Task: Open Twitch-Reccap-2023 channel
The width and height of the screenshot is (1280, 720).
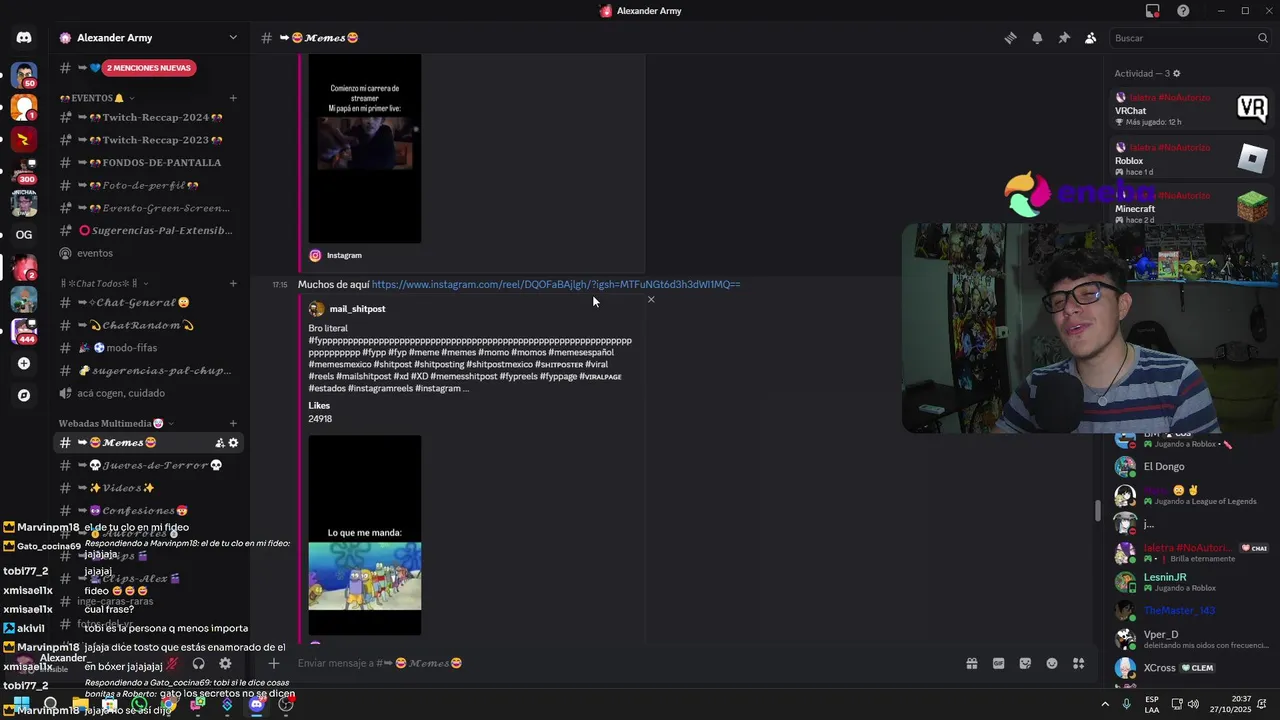Action: click(x=149, y=140)
